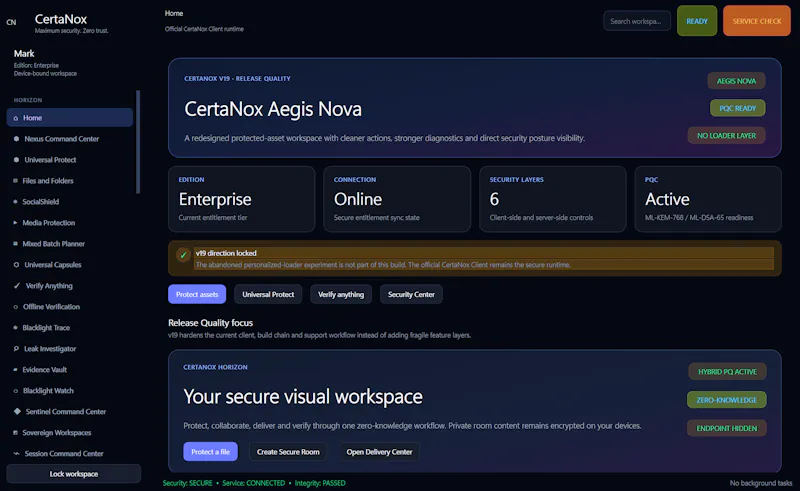Click the Online connection card
Image resolution: width=800 pixels, height=491 pixels.
click(397, 199)
